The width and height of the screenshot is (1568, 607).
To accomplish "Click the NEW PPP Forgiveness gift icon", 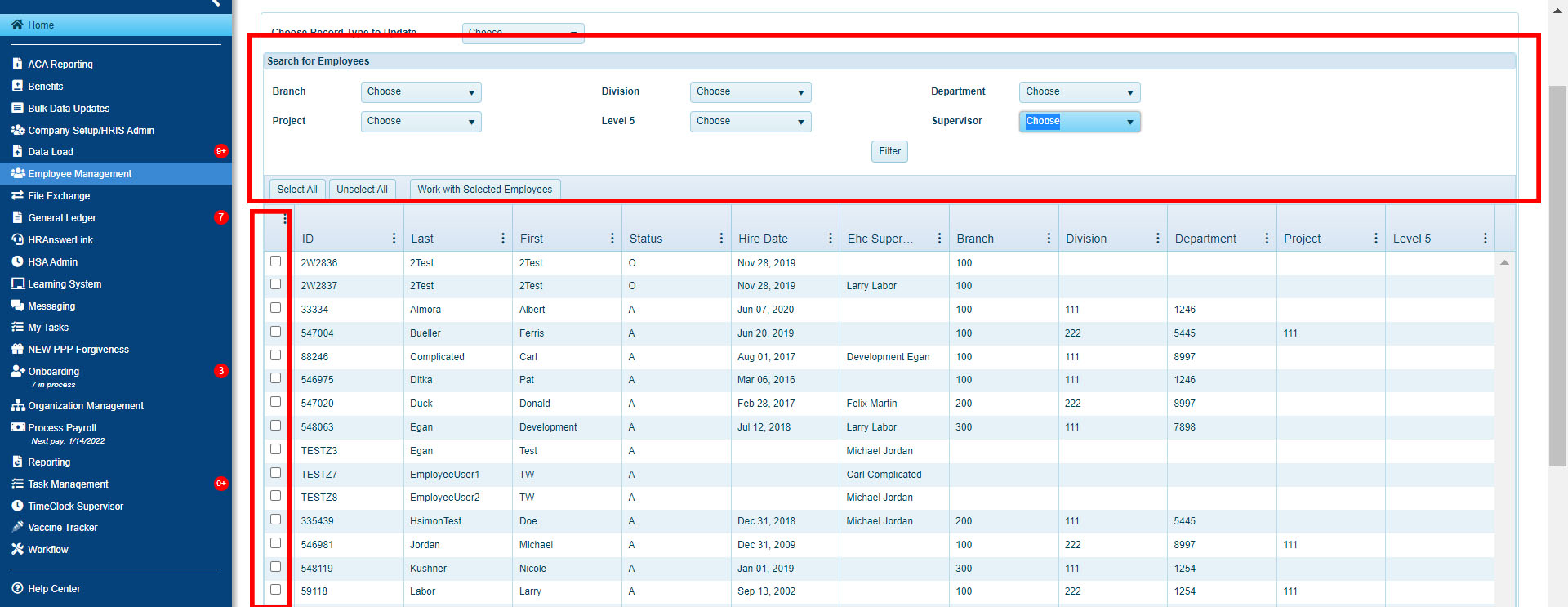I will pyautogui.click(x=17, y=349).
